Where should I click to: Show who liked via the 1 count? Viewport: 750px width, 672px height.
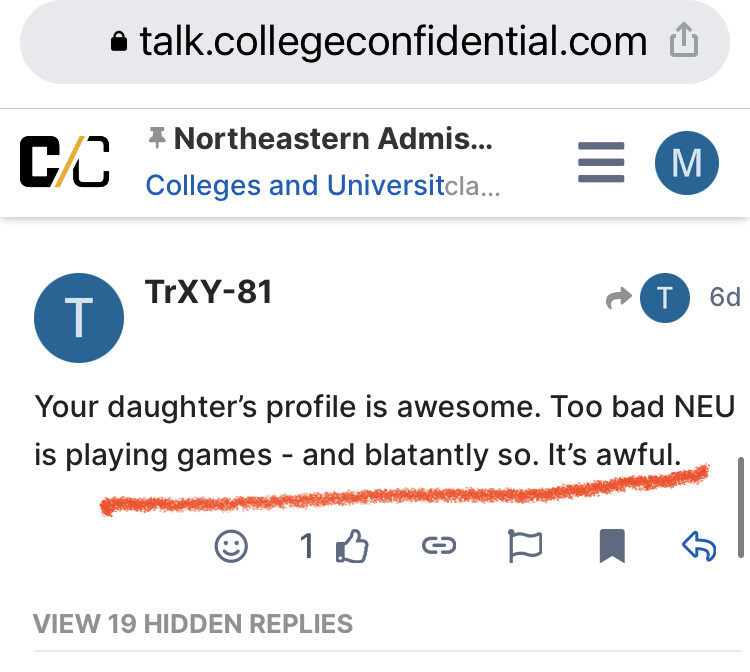pyautogui.click(x=307, y=546)
